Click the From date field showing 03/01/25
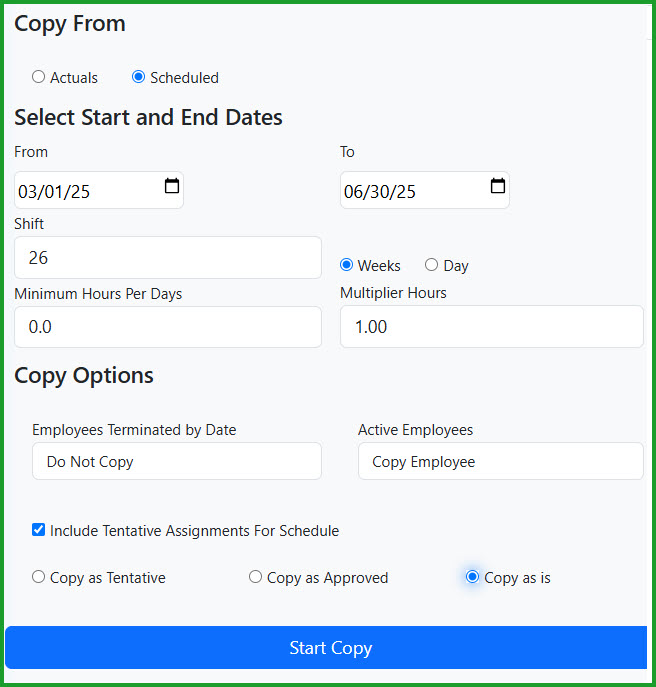This screenshot has width=656, height=687. (x=99, y=190)
